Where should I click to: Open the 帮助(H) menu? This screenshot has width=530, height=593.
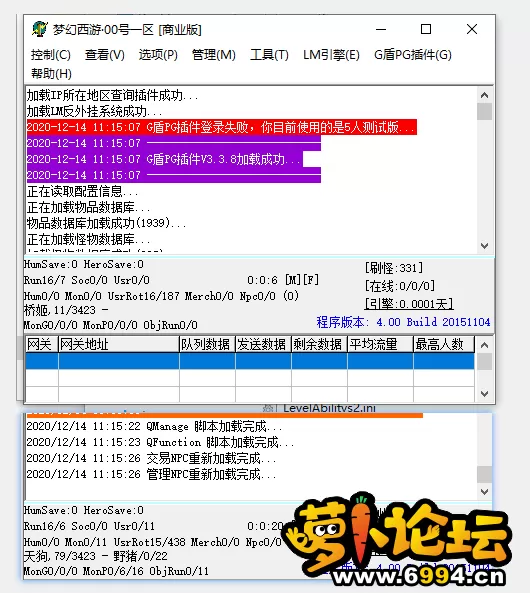(x=51, y=73)
